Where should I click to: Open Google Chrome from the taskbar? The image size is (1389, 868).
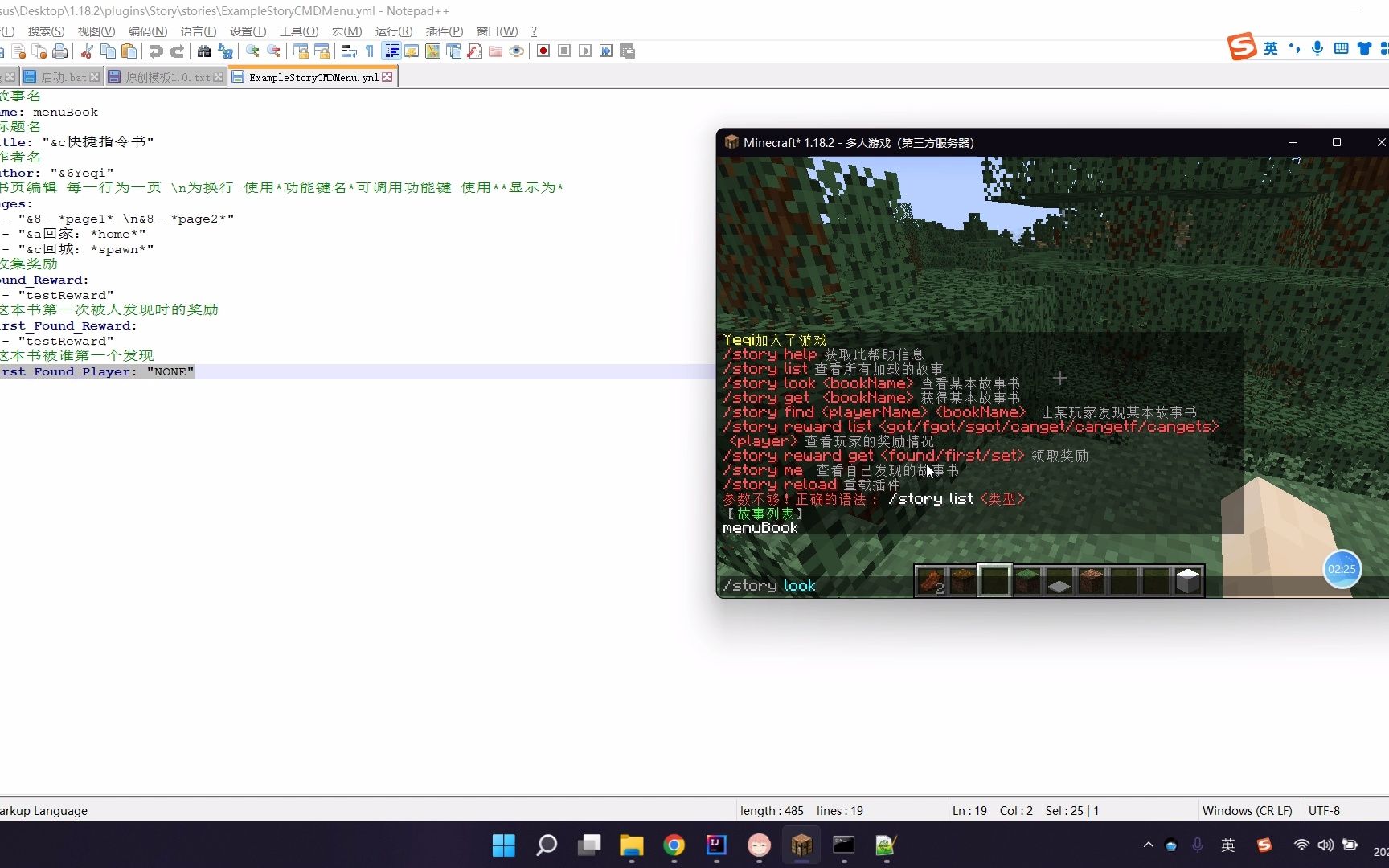(x=674, y=845)
